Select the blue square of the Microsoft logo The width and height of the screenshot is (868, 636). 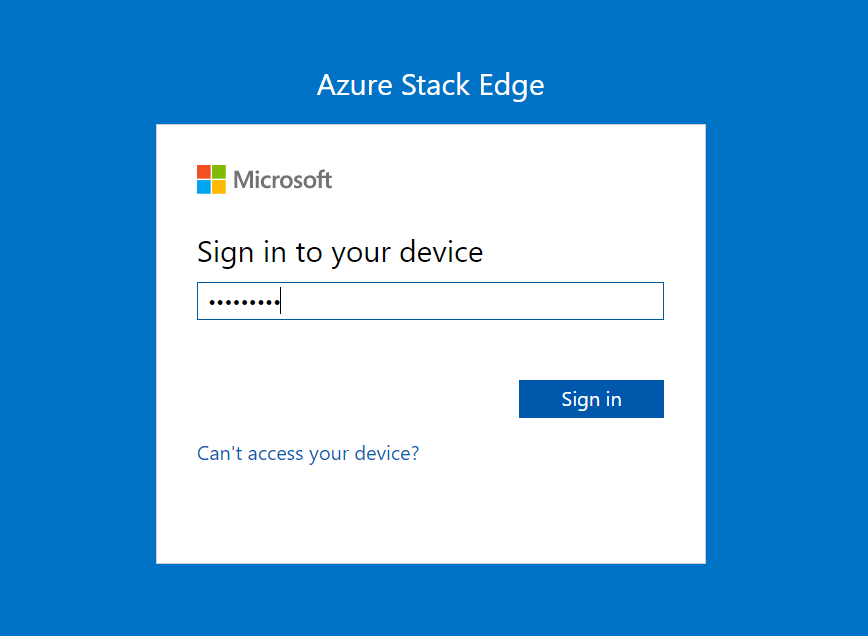[x=202, y=186]
